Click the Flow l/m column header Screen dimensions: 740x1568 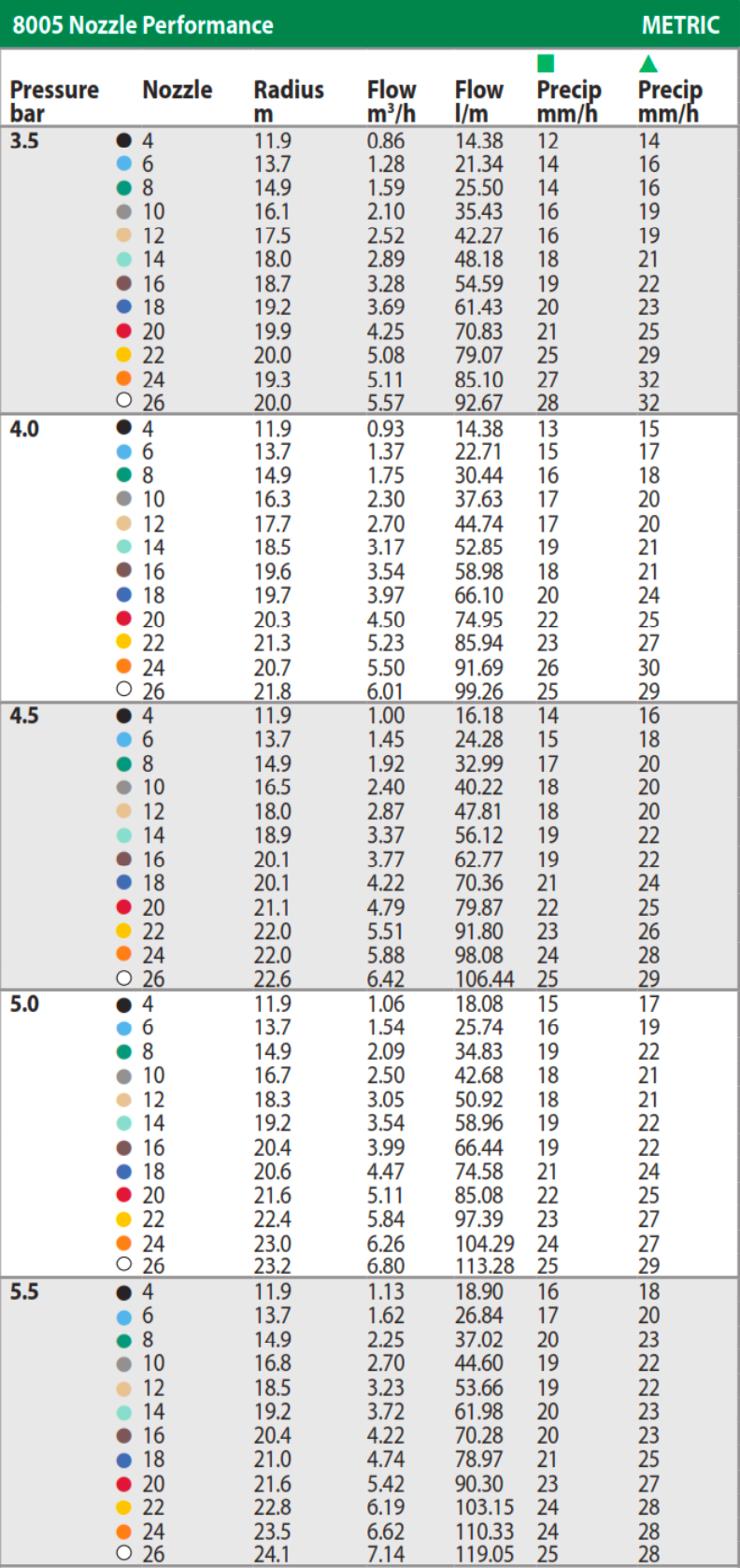[x=478, y=101]
